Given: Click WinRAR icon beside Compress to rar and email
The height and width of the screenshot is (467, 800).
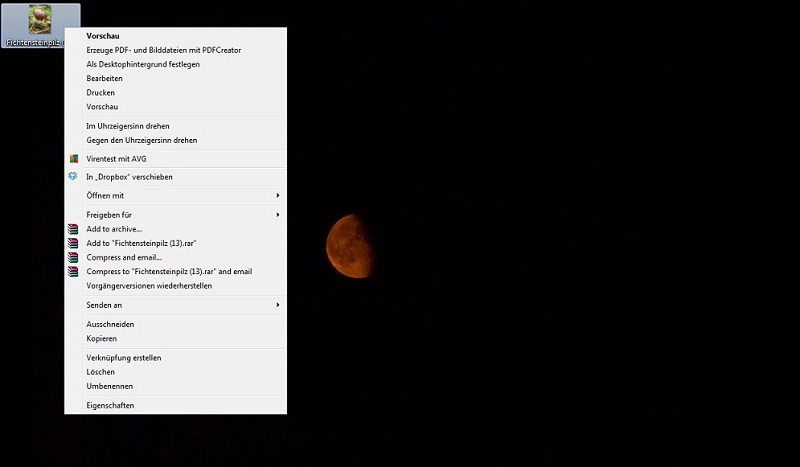Looking at the screenshot, I should pyautogui.click(x=73, y=271).
